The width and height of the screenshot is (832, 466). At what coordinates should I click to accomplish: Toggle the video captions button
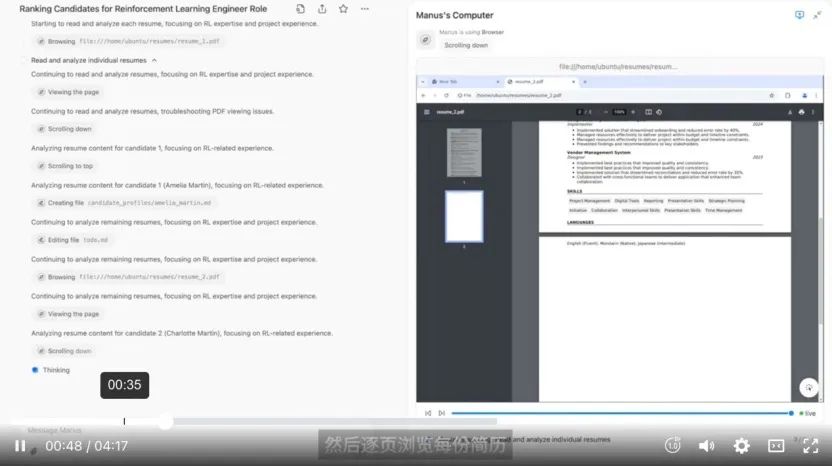coord(776,446)
